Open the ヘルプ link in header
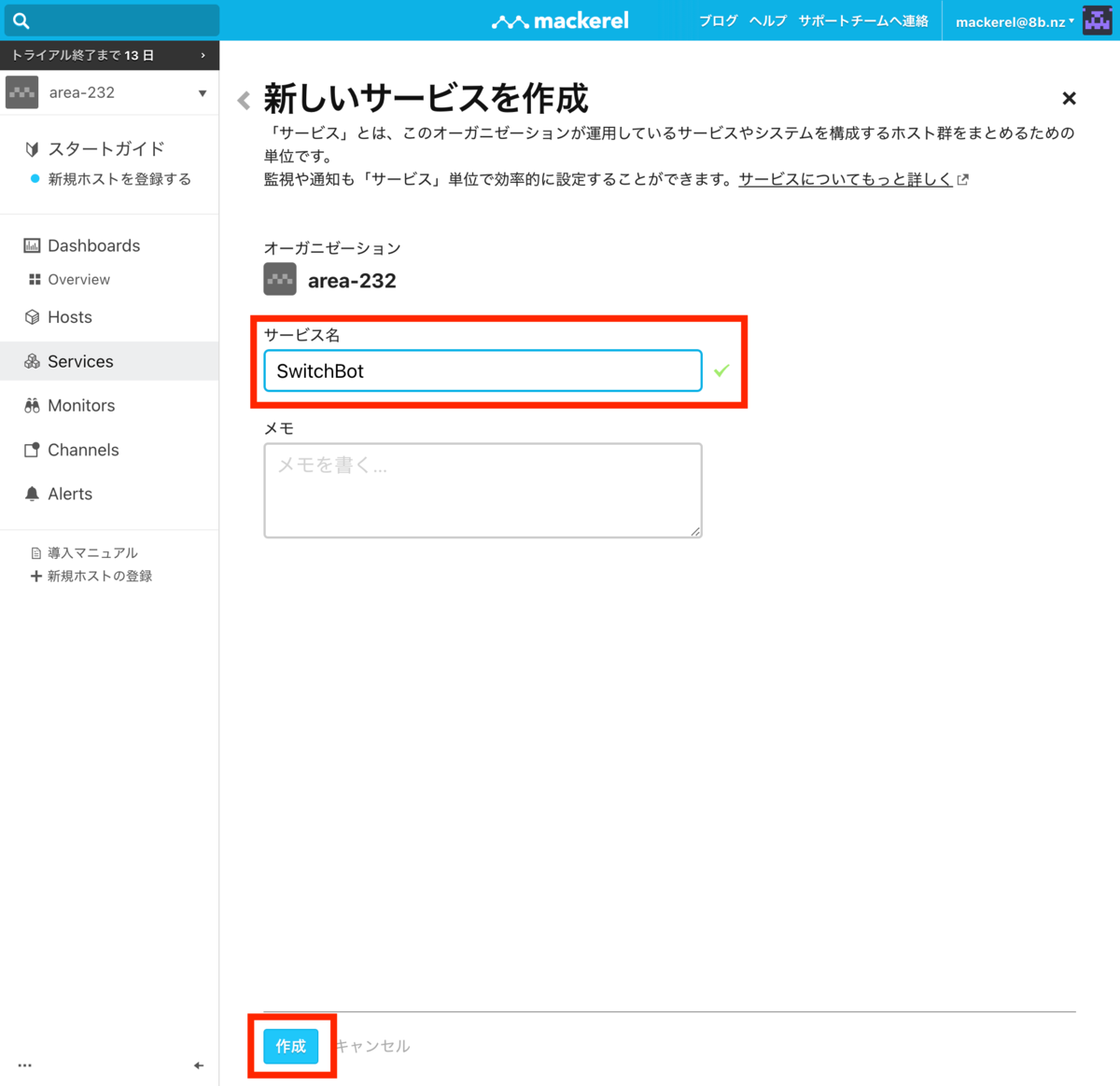This screenshot has height=1086, width=1120. point(767,21)
